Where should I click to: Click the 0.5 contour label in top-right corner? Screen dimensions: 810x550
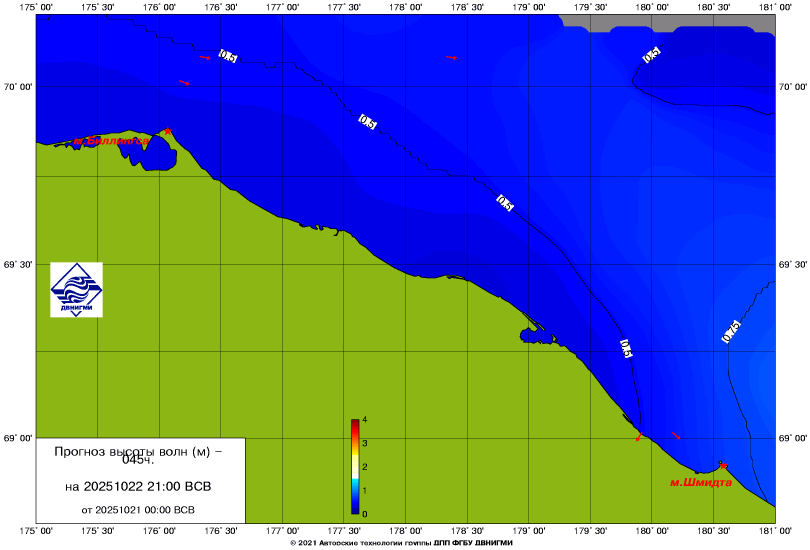tap(652, 55)
